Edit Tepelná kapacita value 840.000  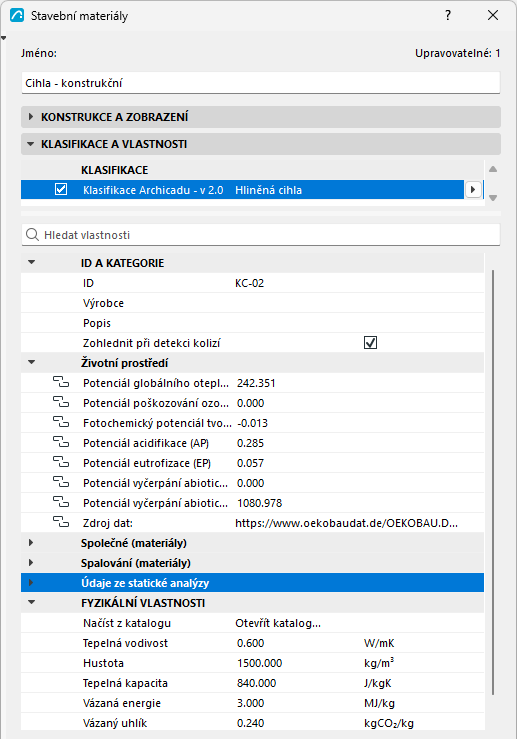pyautogui.click(x=256, y=683)
